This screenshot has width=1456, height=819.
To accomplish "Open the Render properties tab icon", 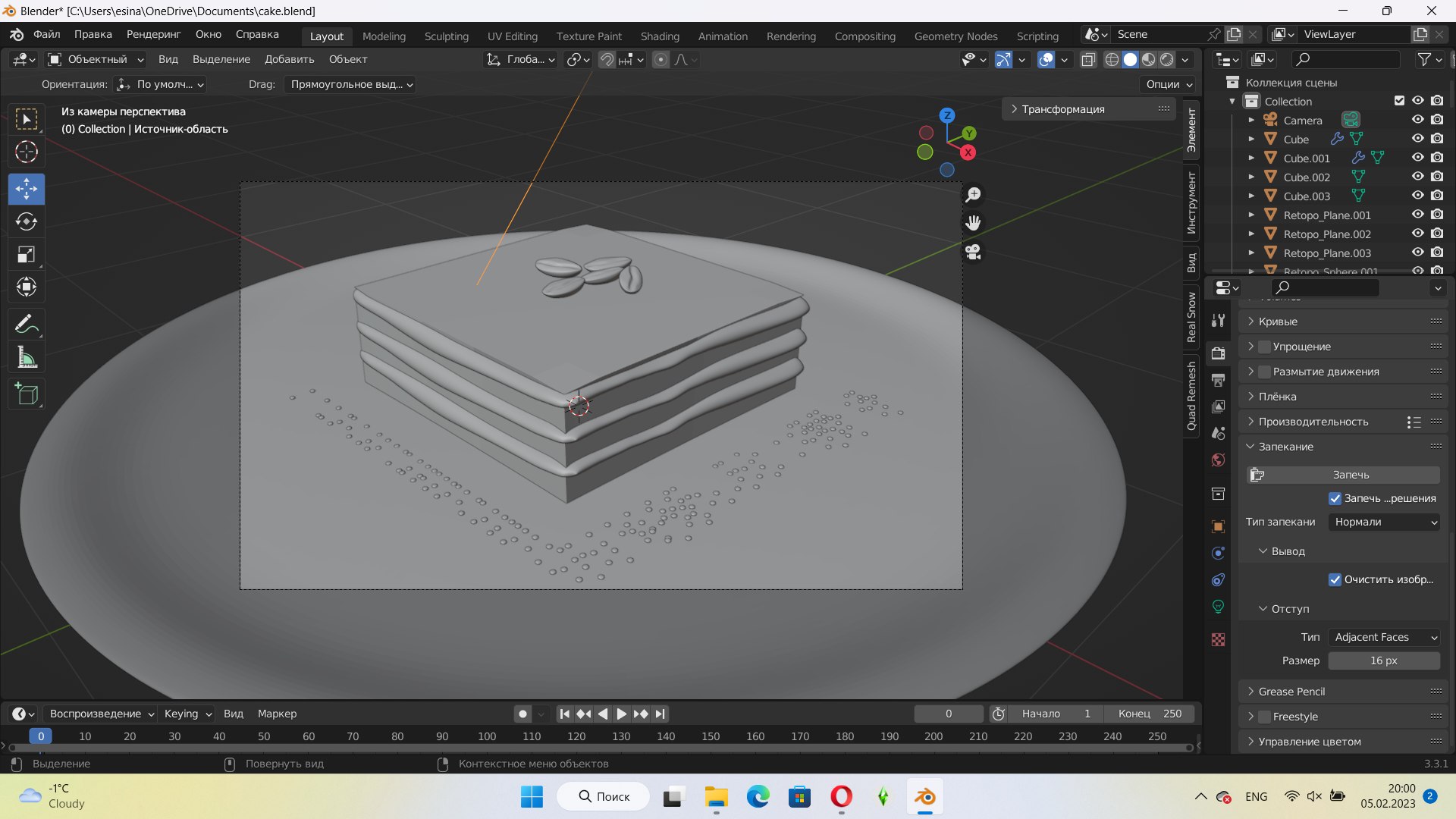I will 1218,353.
